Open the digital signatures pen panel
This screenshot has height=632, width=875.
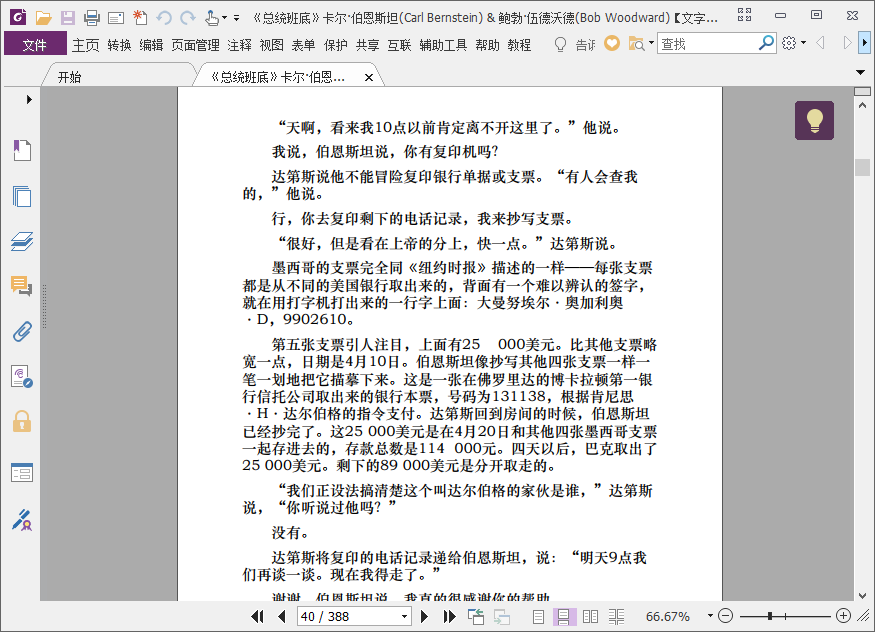coord(22,520)
